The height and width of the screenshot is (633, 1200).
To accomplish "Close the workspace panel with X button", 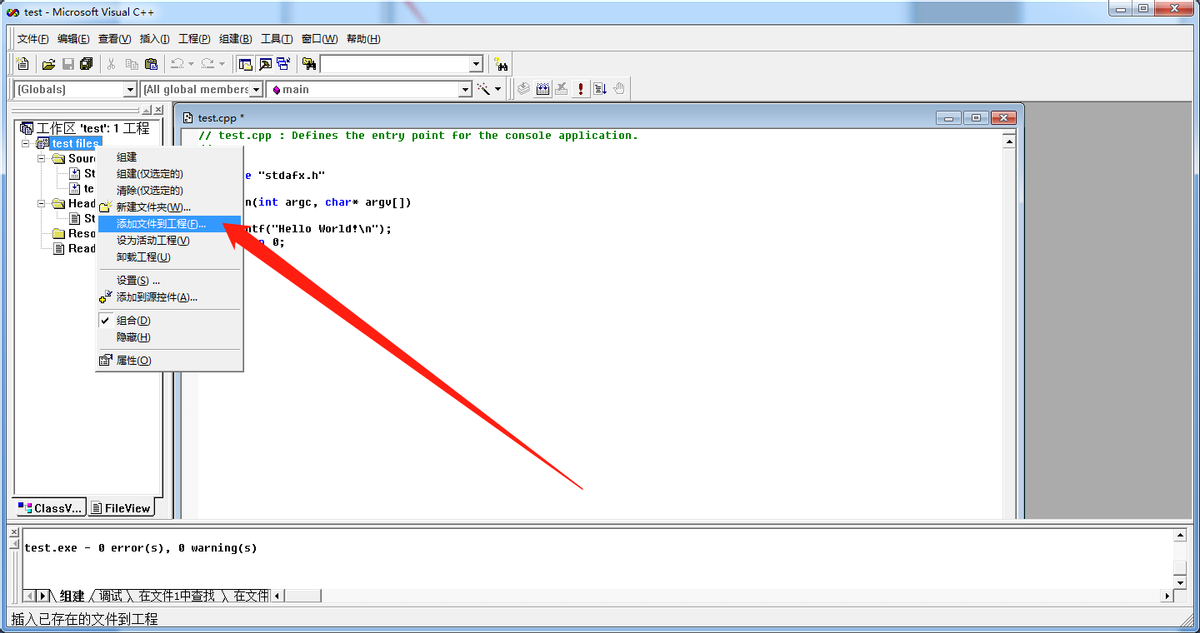I will click(x=157, y=109).
